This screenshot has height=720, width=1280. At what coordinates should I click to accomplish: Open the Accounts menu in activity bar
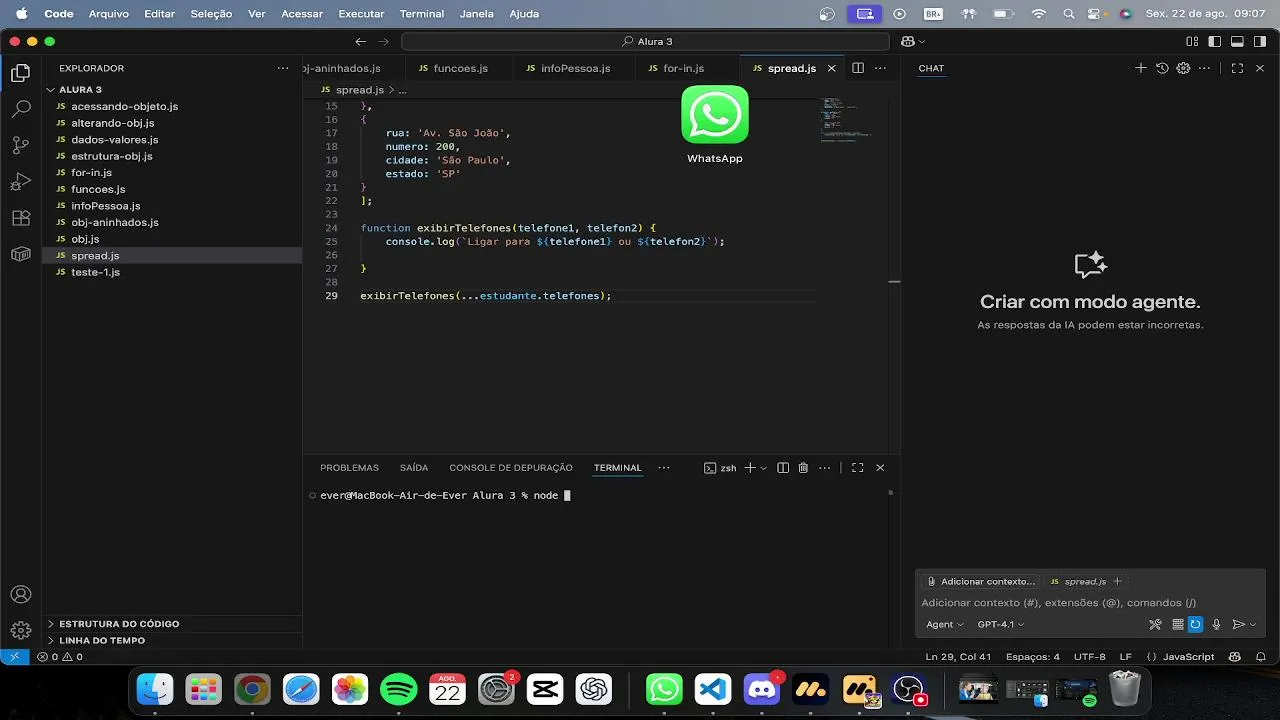(x=20, y=594)
